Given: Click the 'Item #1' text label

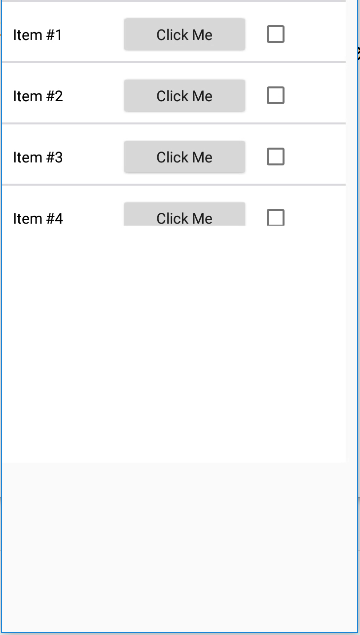Looking at the screenshot, I should pos(38,35).
